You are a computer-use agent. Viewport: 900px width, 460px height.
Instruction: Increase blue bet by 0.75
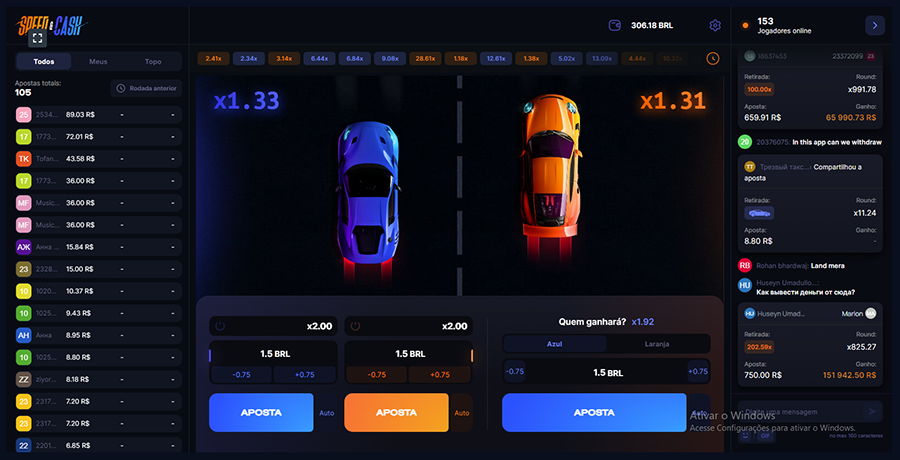pos(304,374)
